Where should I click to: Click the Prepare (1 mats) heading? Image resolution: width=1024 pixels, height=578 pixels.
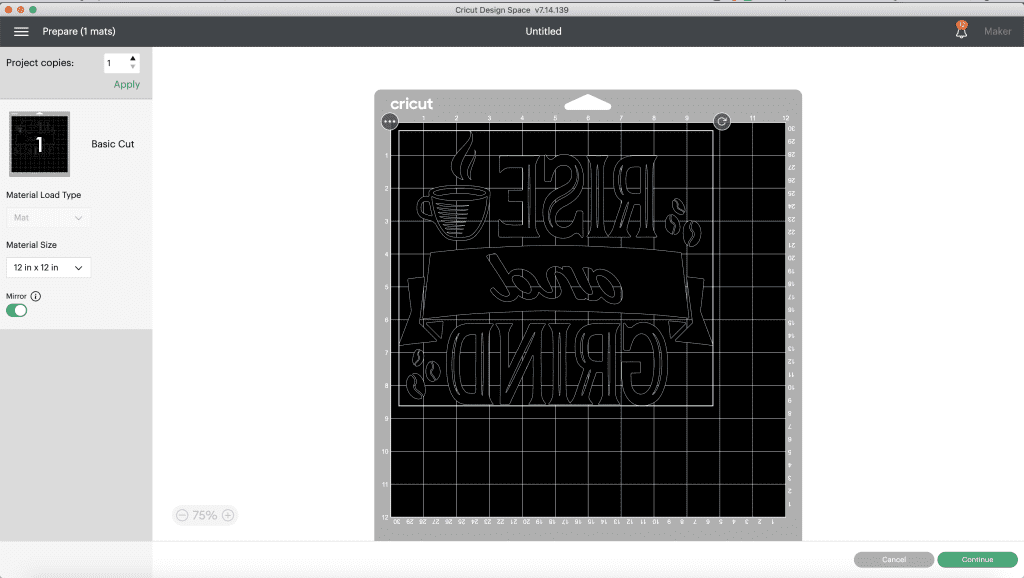pyautogui.click(x=79, y=31)
